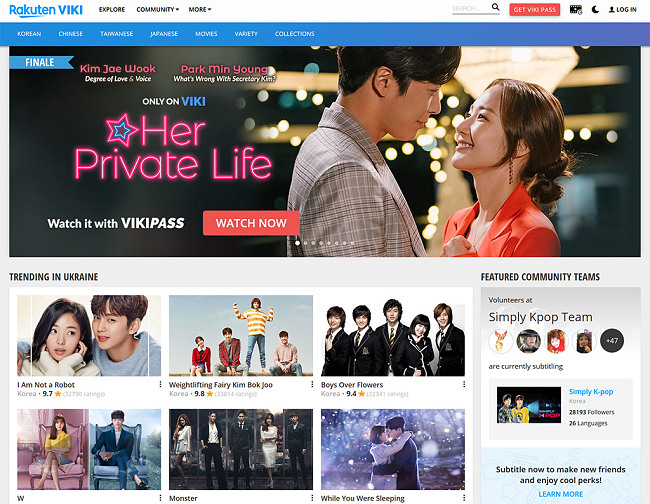650x504 pixels.
Task: Click the 9.8 rating of Weightlifting Fairy
Action: tap(199, 394)
